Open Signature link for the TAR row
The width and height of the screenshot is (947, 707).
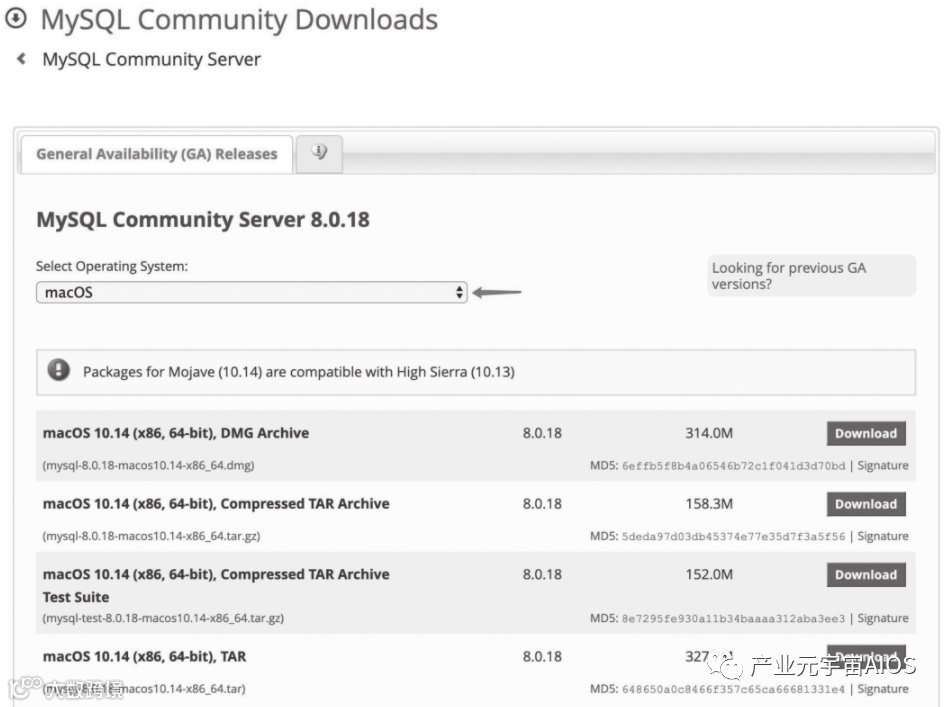(x=882, y=689)
